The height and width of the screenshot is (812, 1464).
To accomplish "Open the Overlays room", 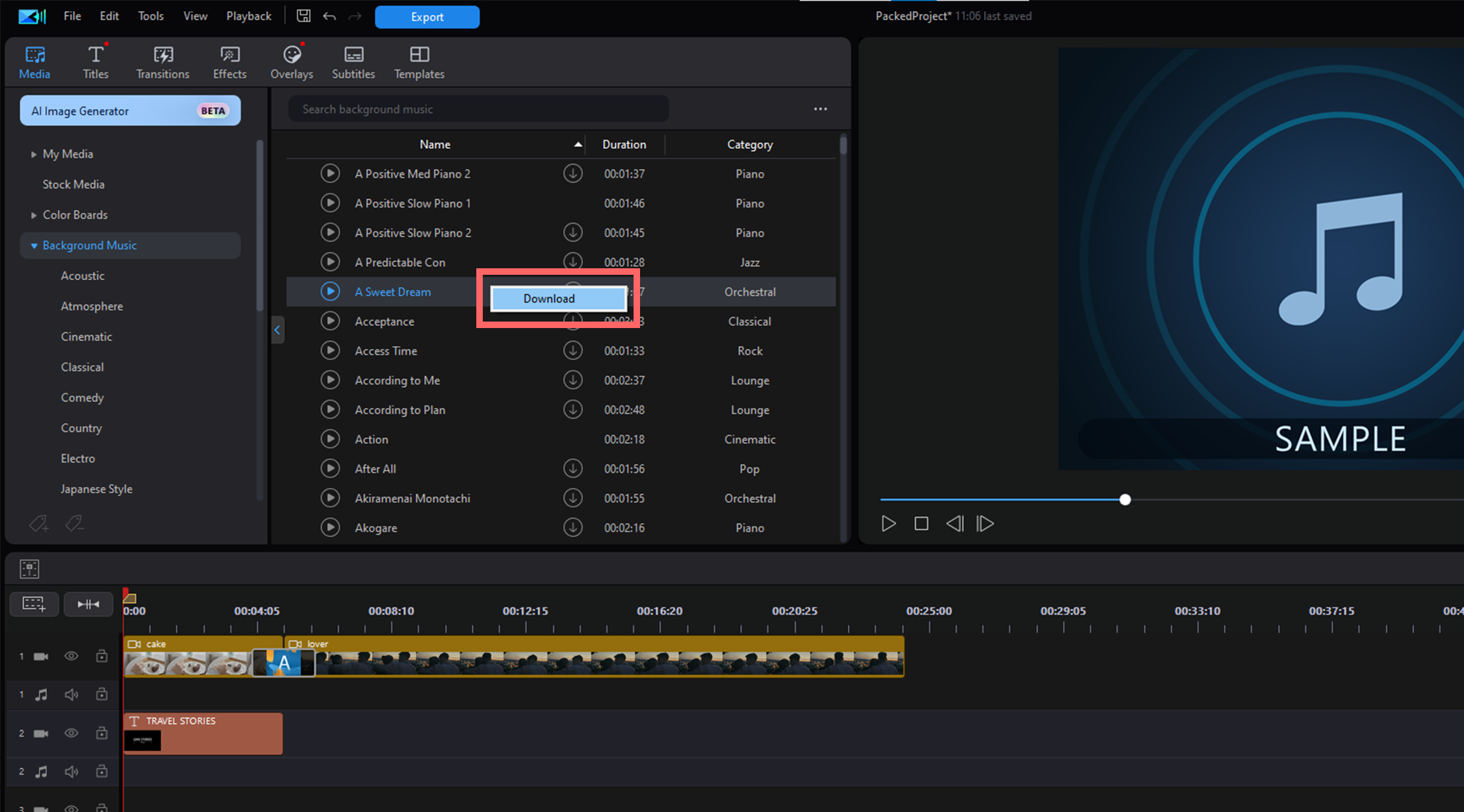I will click(x=292, y=62).
